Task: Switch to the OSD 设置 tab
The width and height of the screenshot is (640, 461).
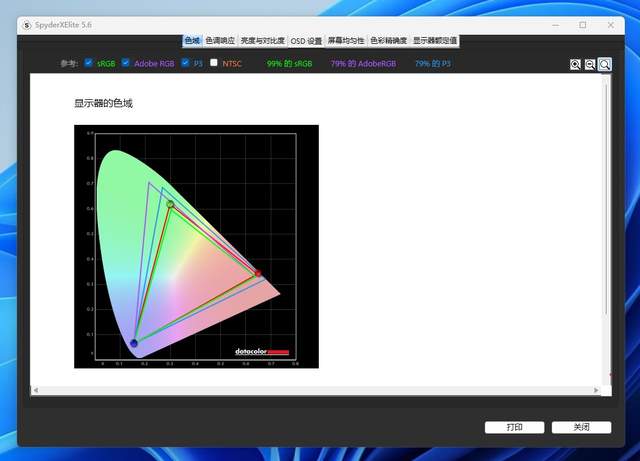Action: 306,41
